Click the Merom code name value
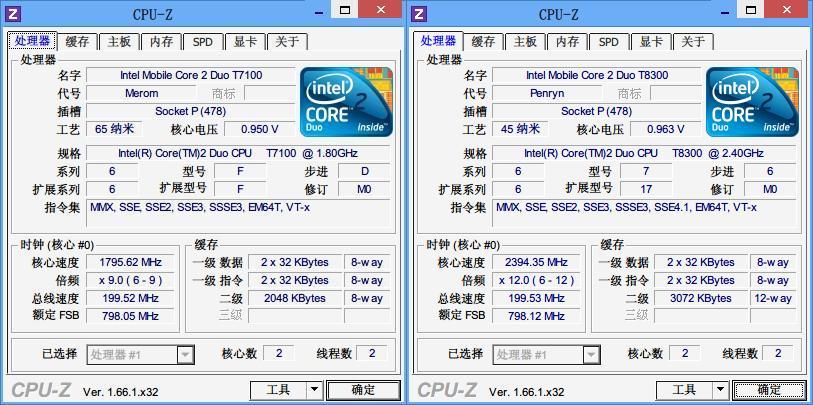The width and height of the screenshot is (813, 405). (142, 93)
